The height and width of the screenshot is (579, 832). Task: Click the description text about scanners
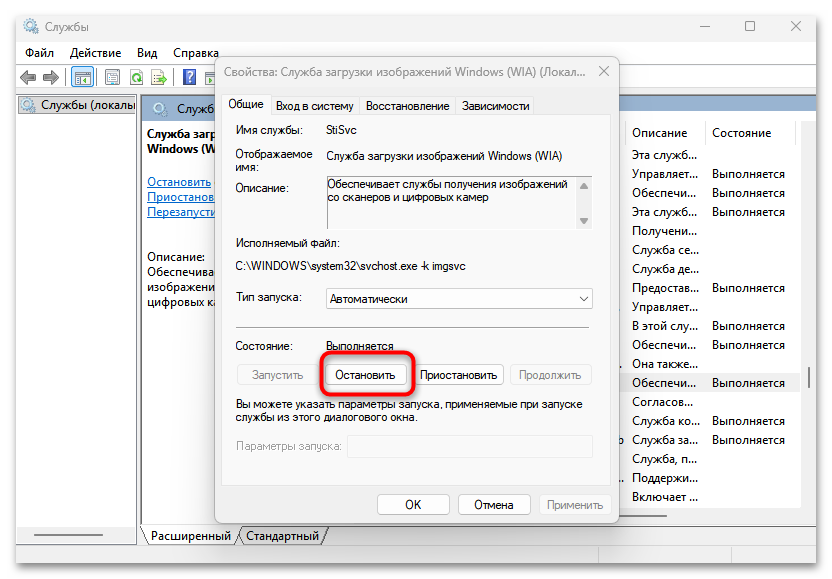[447, 191]
